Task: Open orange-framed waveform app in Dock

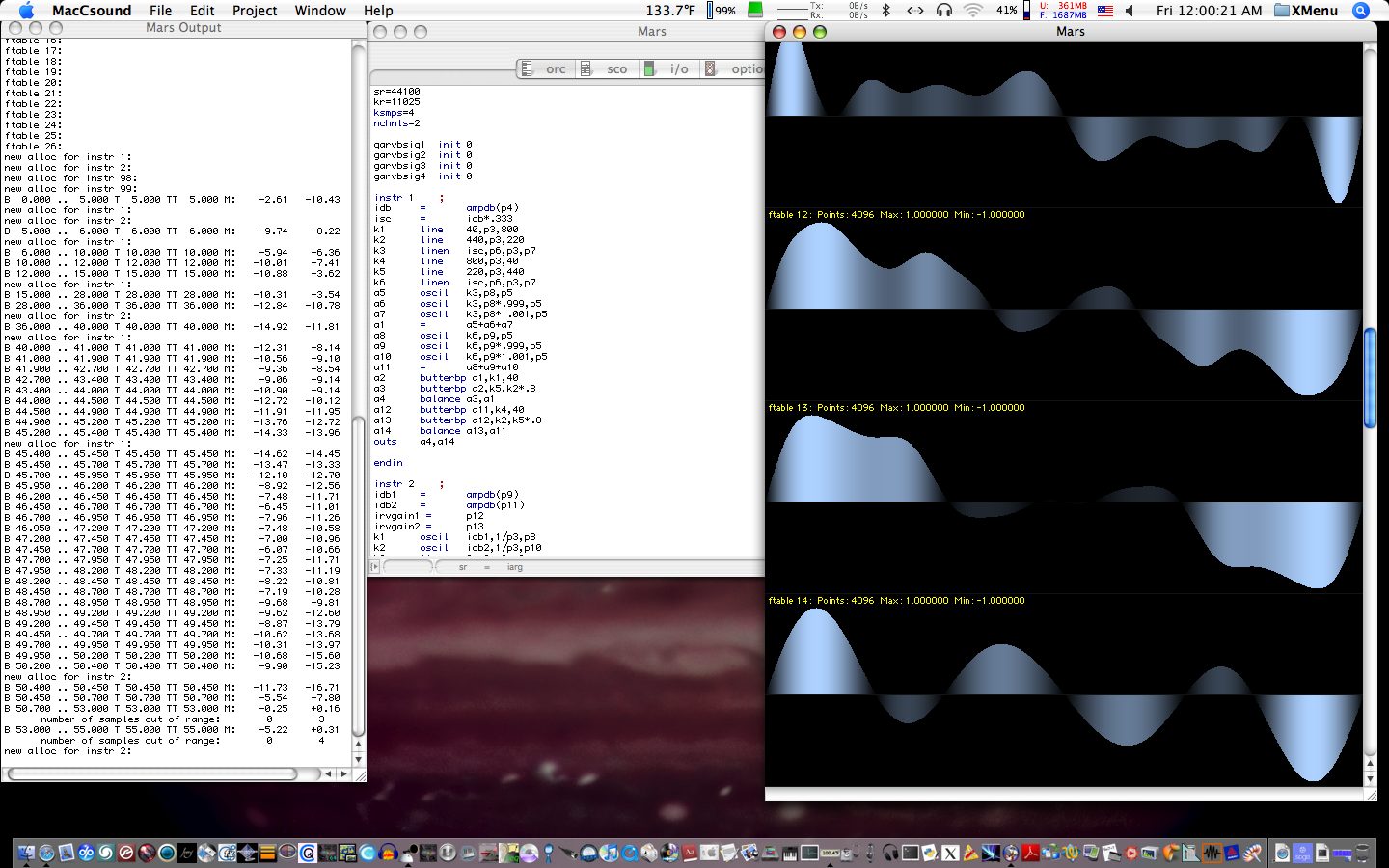Action: [1212, 853]
